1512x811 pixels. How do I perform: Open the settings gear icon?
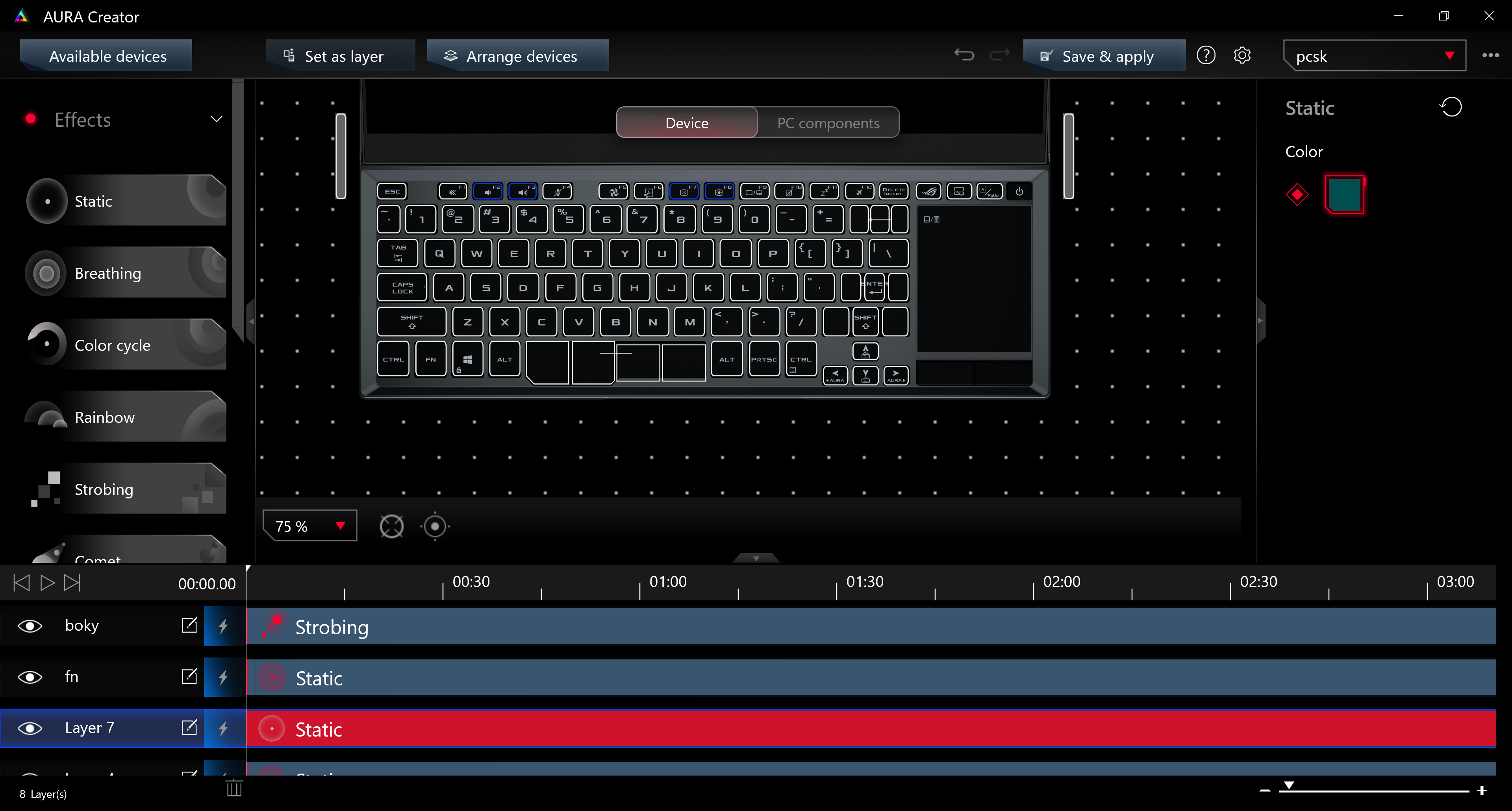[x=1242, y=55]
